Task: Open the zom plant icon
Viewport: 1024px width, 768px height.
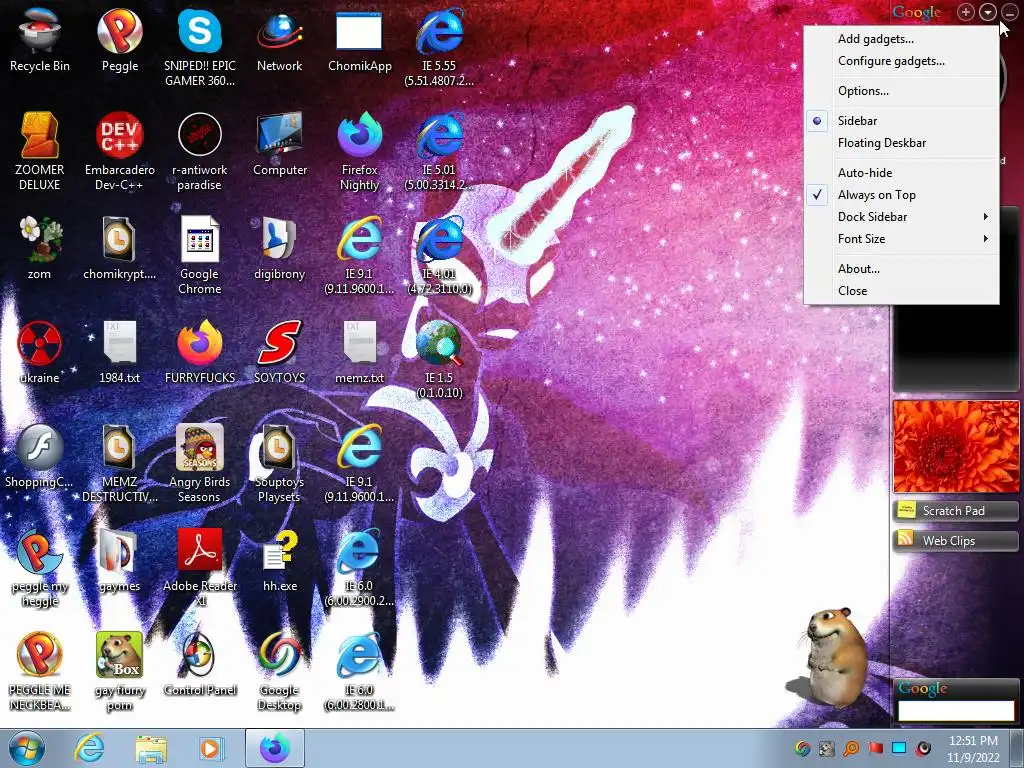Action: tap(39, 248)
